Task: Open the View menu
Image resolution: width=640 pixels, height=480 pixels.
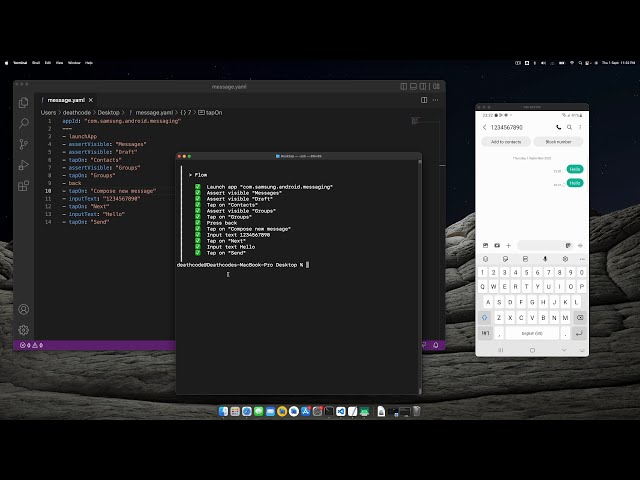Action: pyautogui.click(x=59, y=63)
